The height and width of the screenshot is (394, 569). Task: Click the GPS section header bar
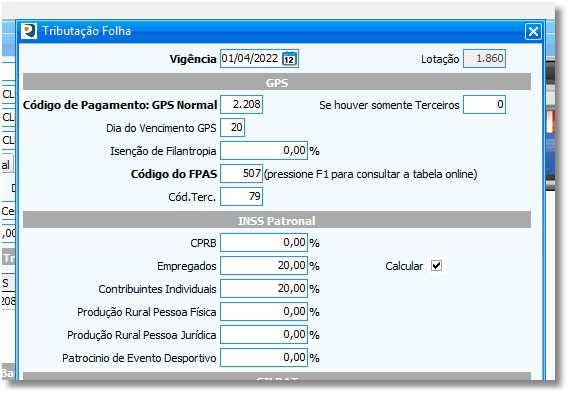(277, 82)
